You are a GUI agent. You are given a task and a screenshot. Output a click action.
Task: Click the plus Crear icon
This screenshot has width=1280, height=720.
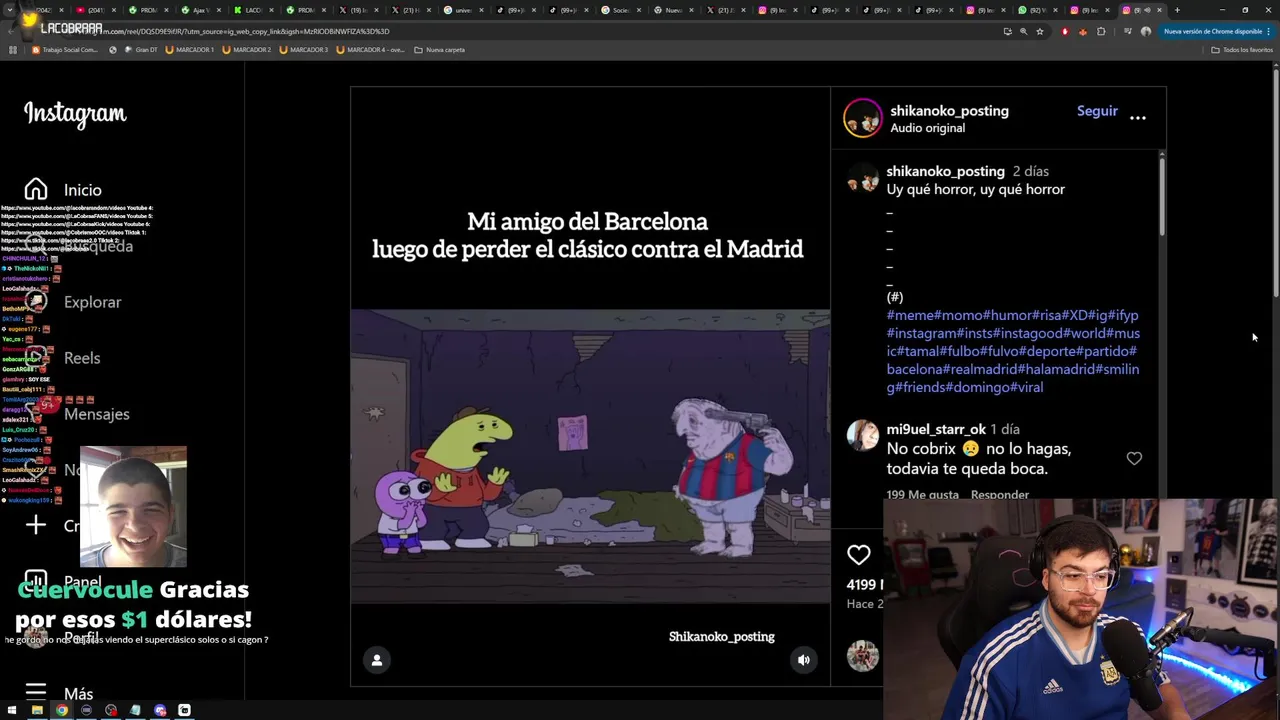coord(36,525)
